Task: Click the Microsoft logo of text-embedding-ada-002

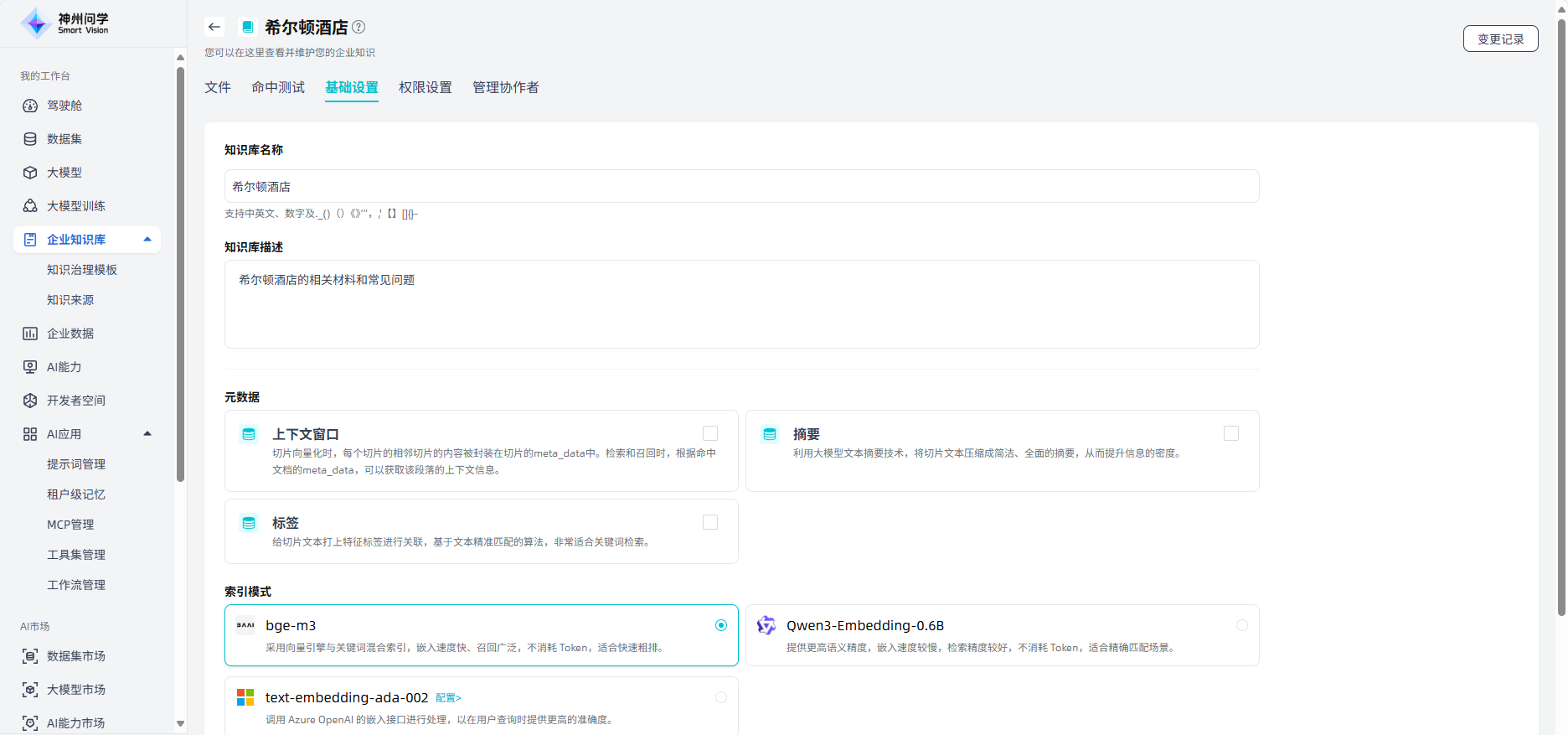Action: (x=245, y=697)
